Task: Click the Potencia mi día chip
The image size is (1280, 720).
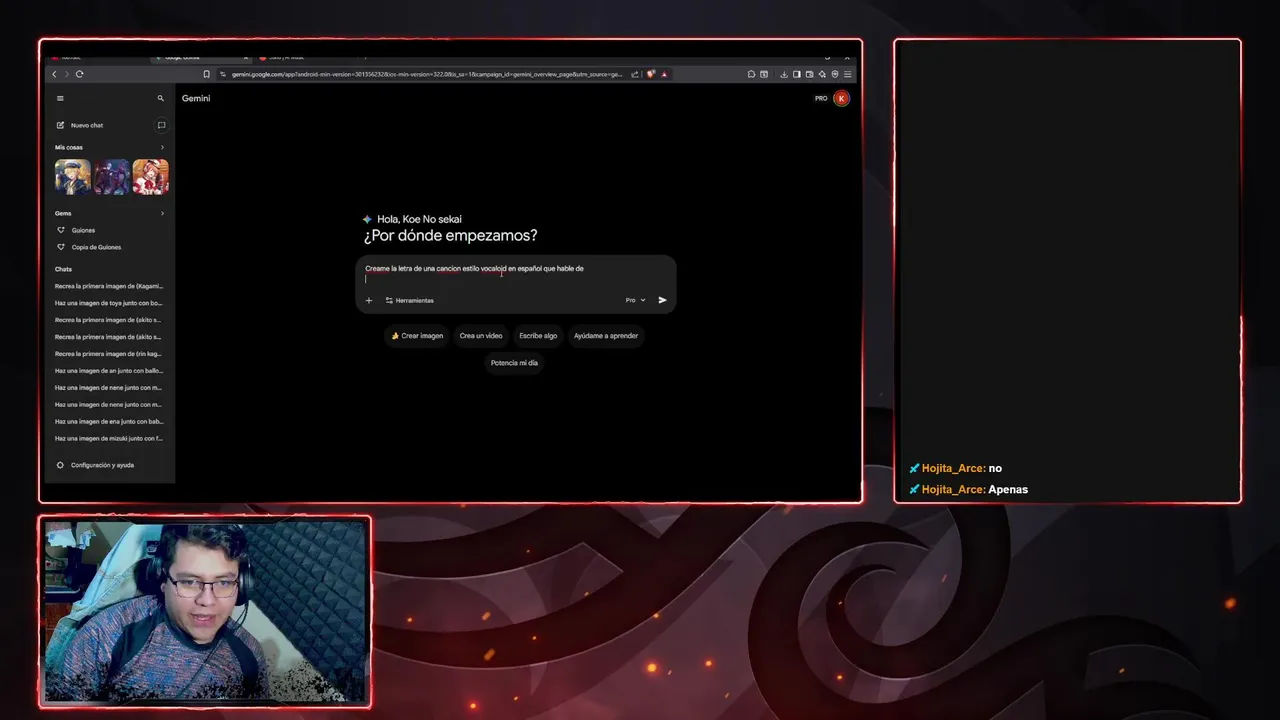Action: [x=514, y=363]
